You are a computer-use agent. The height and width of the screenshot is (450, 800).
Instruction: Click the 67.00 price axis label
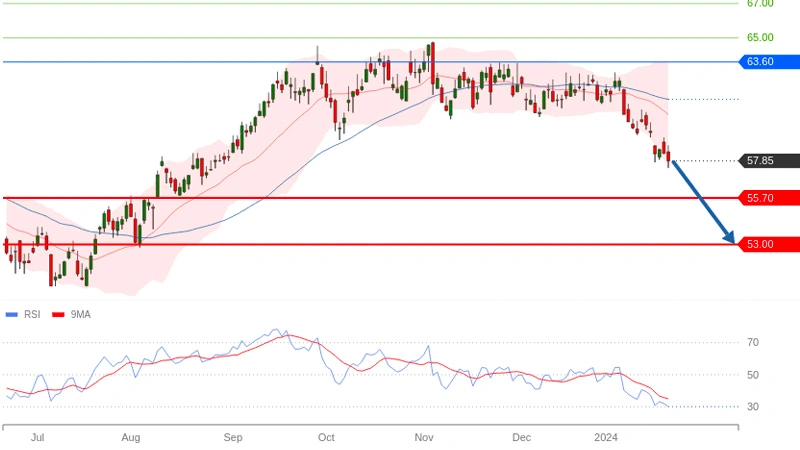click(x=759, y=4)
